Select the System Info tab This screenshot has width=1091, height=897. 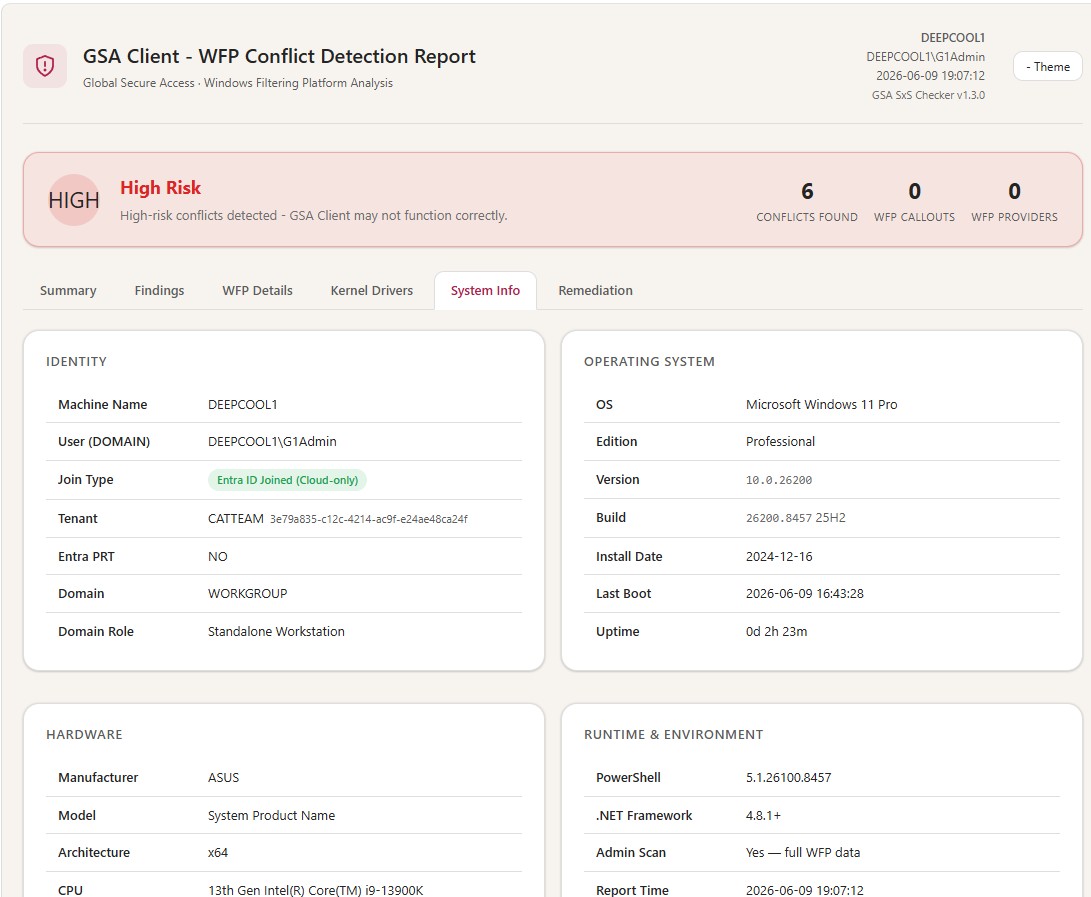pos(485,290)
